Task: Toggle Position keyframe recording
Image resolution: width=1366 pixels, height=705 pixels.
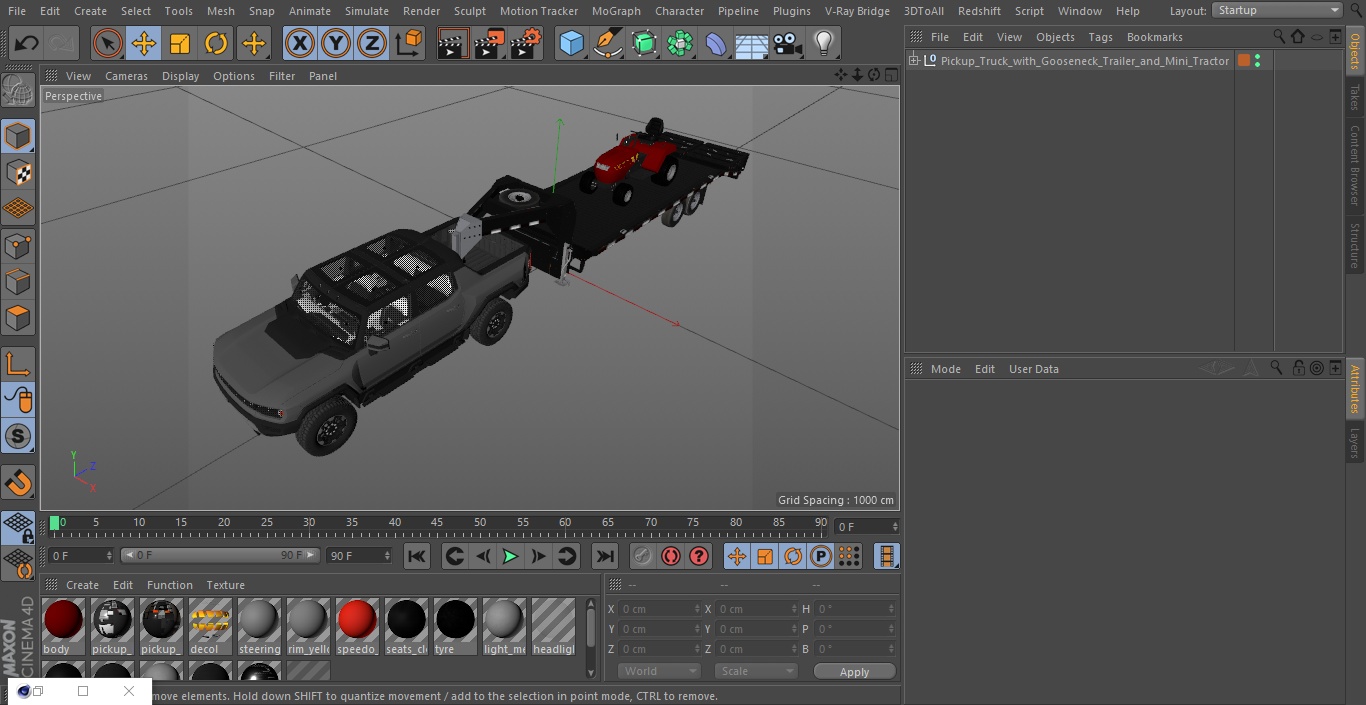Action: click(737, 556)
